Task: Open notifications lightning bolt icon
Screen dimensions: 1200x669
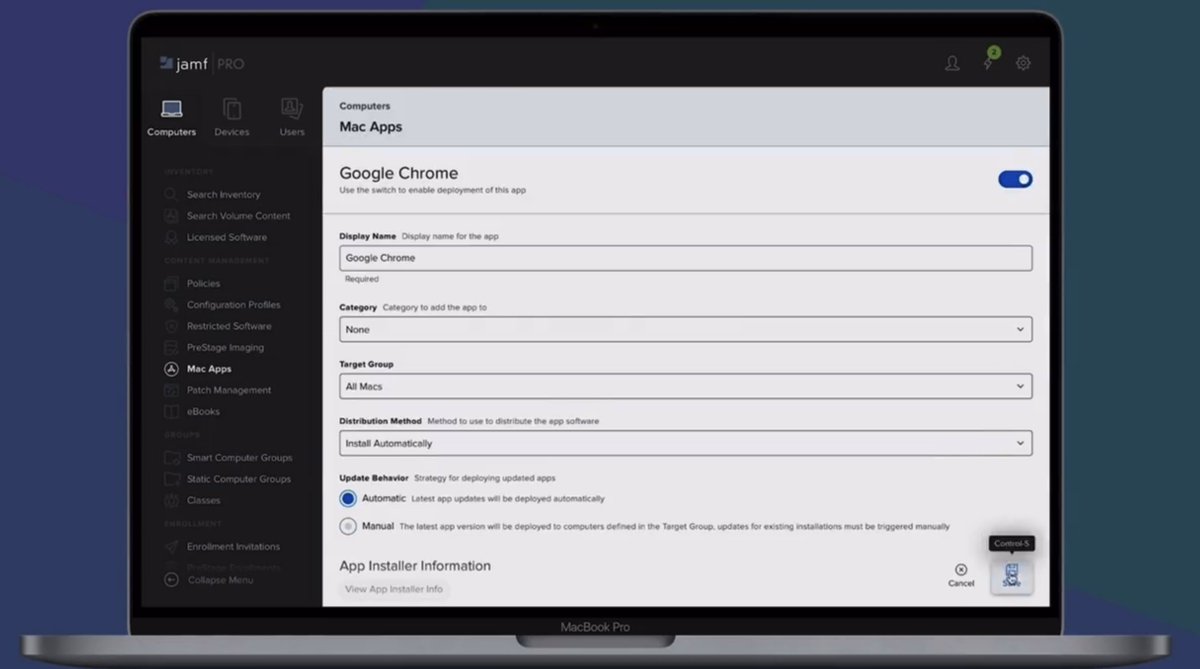Action: tap(988, 63)
